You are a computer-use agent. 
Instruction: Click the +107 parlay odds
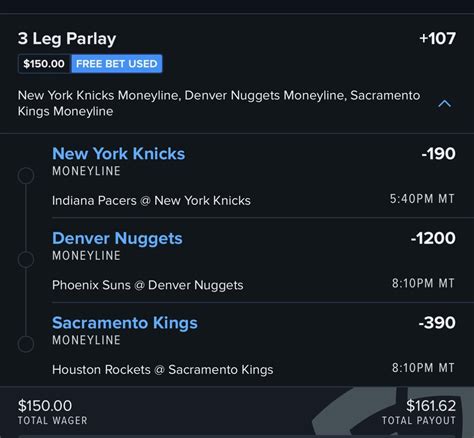coord(437,38)
